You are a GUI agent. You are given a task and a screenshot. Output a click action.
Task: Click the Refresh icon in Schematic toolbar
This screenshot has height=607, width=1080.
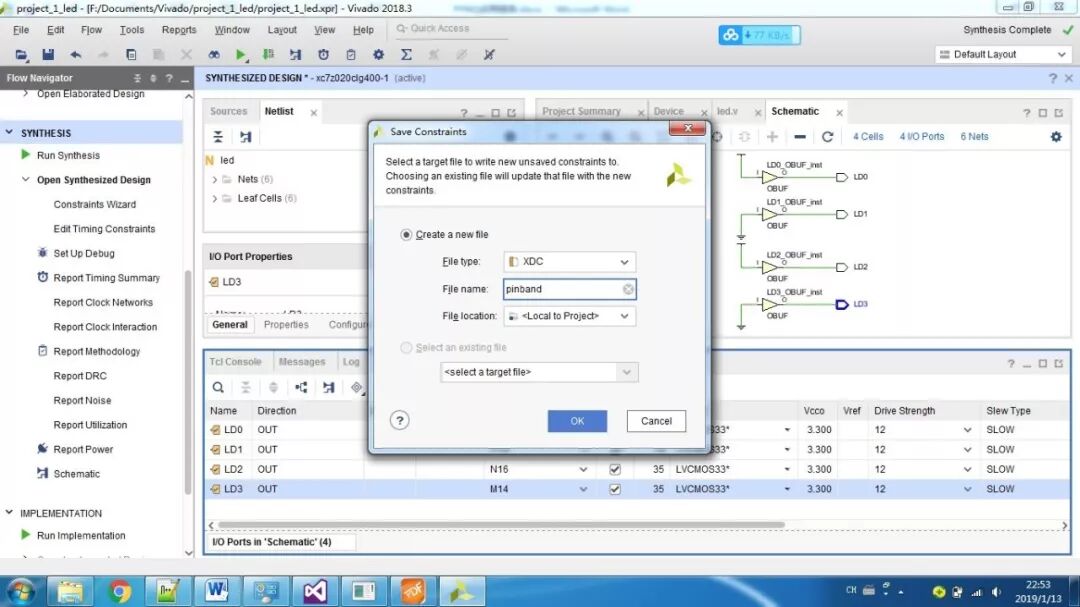click(x=827, y=136)
